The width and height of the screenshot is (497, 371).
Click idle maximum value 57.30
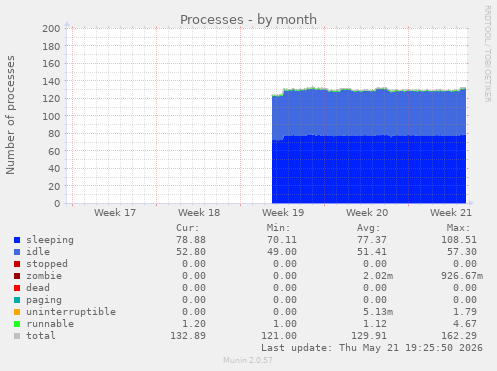(x=462, y=252)
